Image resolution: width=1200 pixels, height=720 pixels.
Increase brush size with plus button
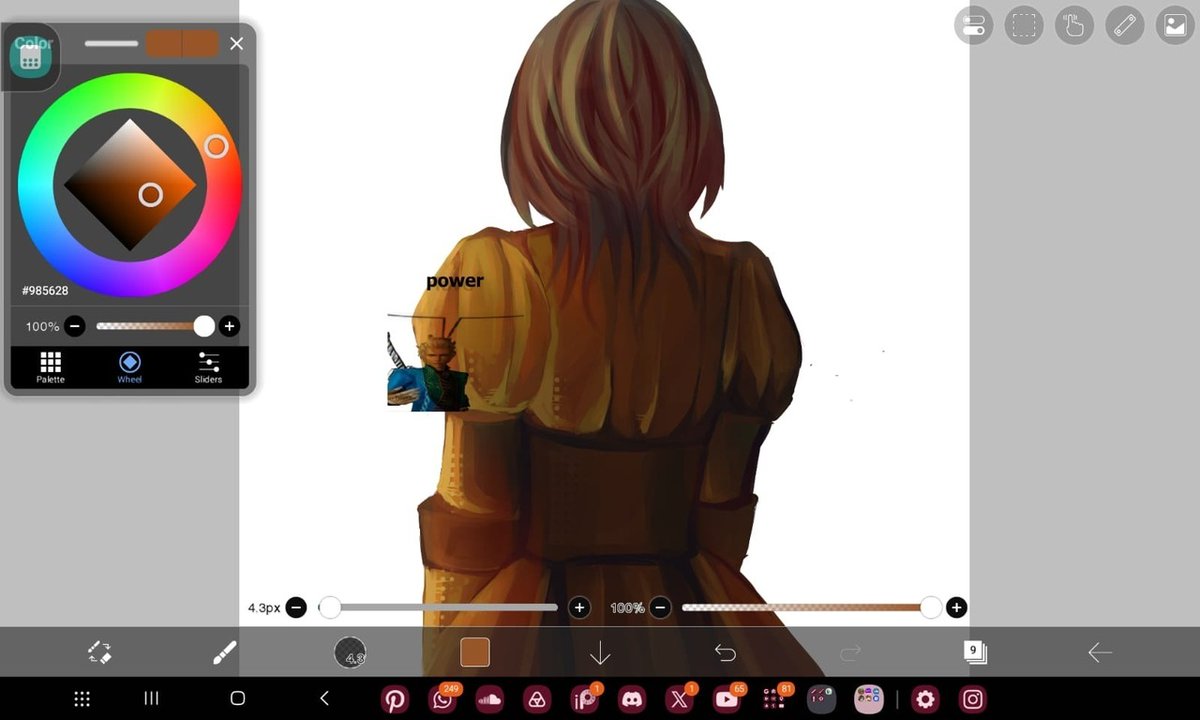(x=579, y=607)
